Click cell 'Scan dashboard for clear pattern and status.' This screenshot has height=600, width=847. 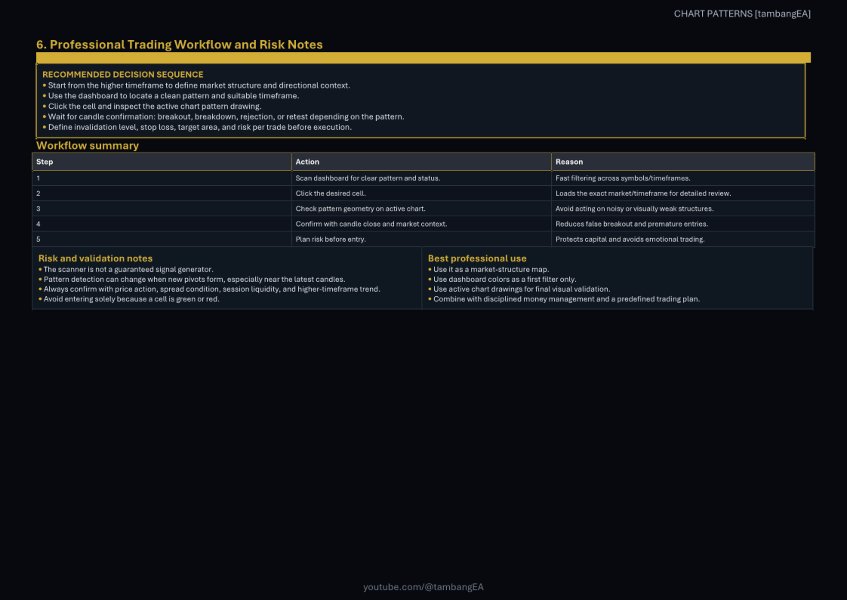tap(421, 178)
